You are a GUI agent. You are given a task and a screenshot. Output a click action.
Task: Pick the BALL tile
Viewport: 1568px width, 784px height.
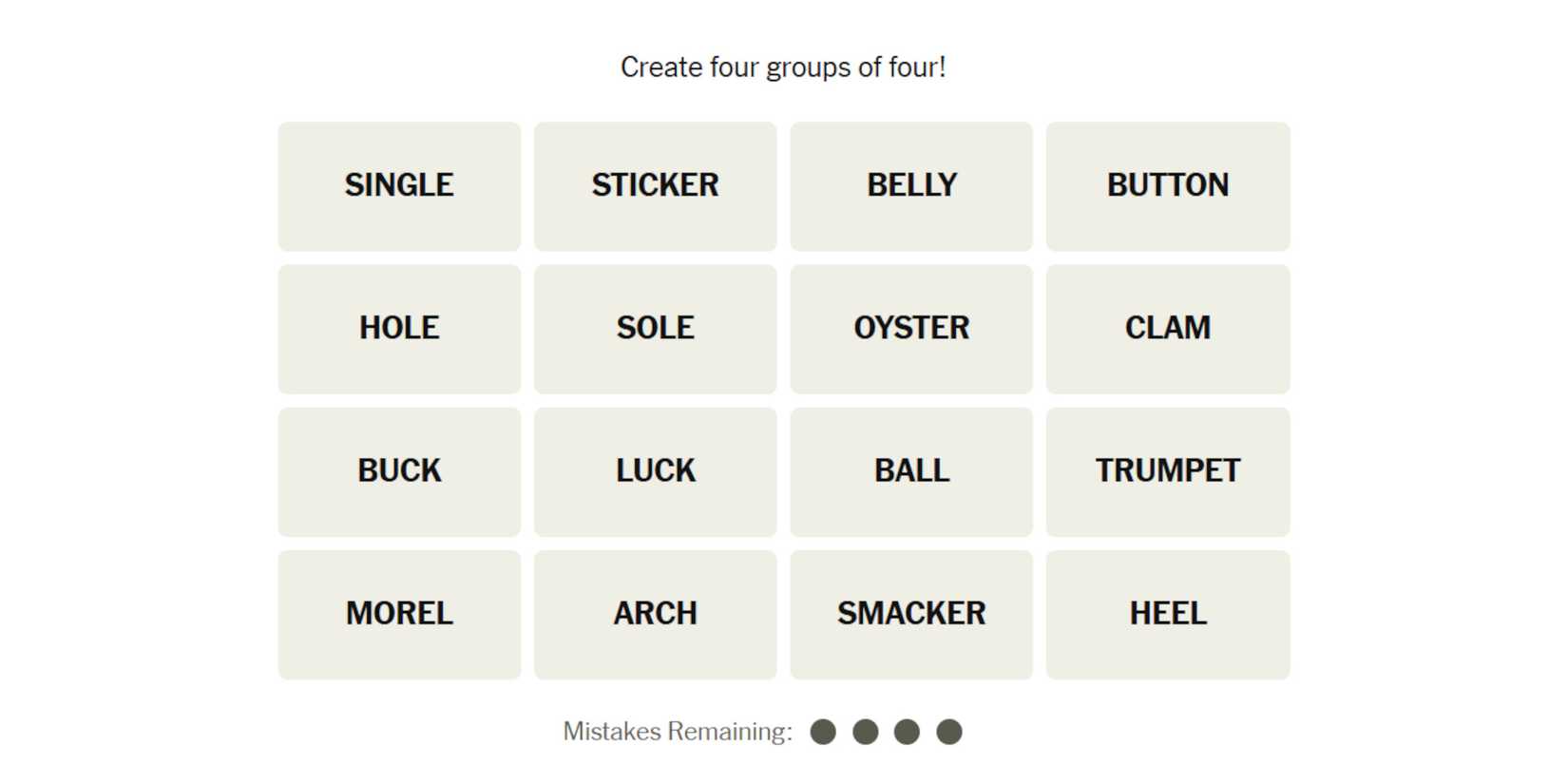pos(911,471)
